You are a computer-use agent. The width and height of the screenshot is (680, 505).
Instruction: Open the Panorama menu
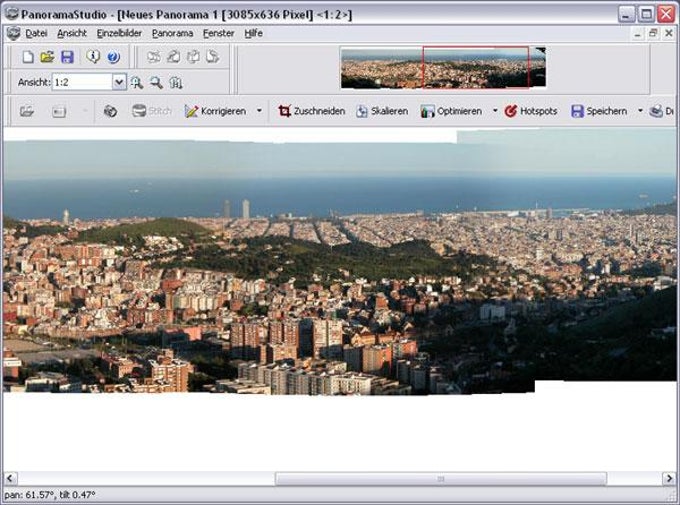point(172,33)
